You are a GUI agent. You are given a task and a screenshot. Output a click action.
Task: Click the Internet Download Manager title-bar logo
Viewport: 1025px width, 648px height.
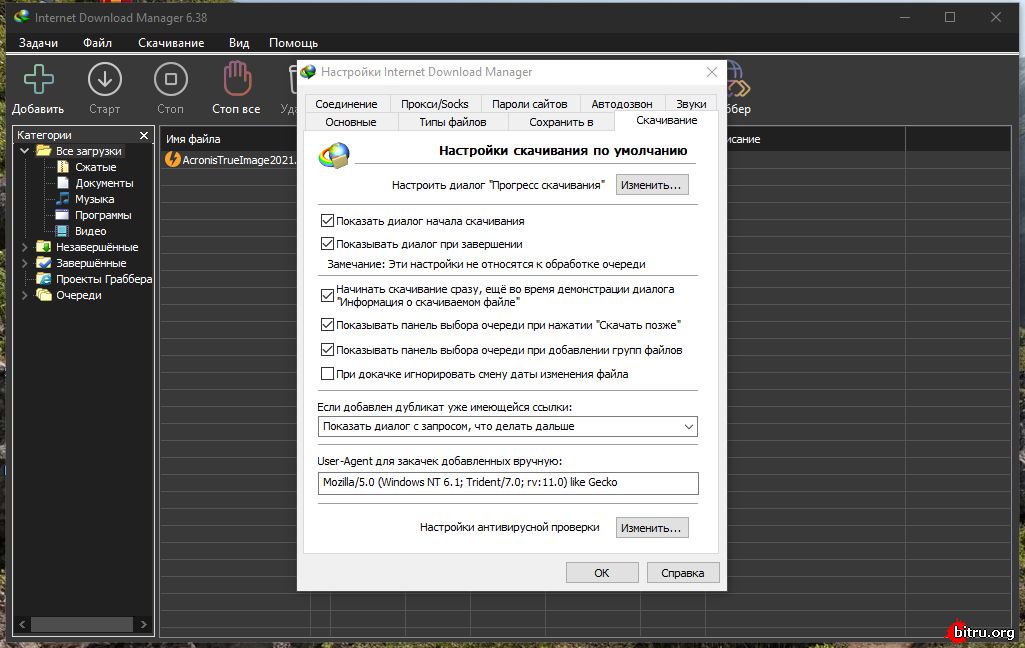coord(22,17)
